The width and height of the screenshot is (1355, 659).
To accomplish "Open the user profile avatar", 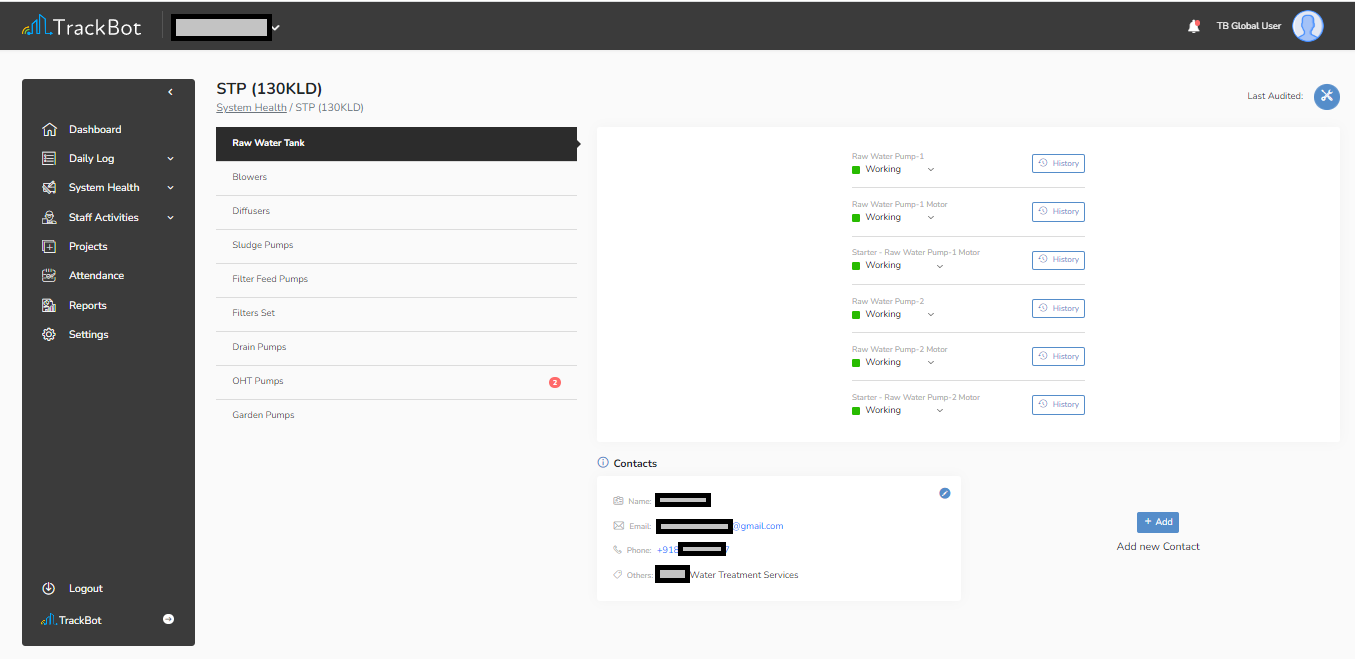I will click(1307, 25).
